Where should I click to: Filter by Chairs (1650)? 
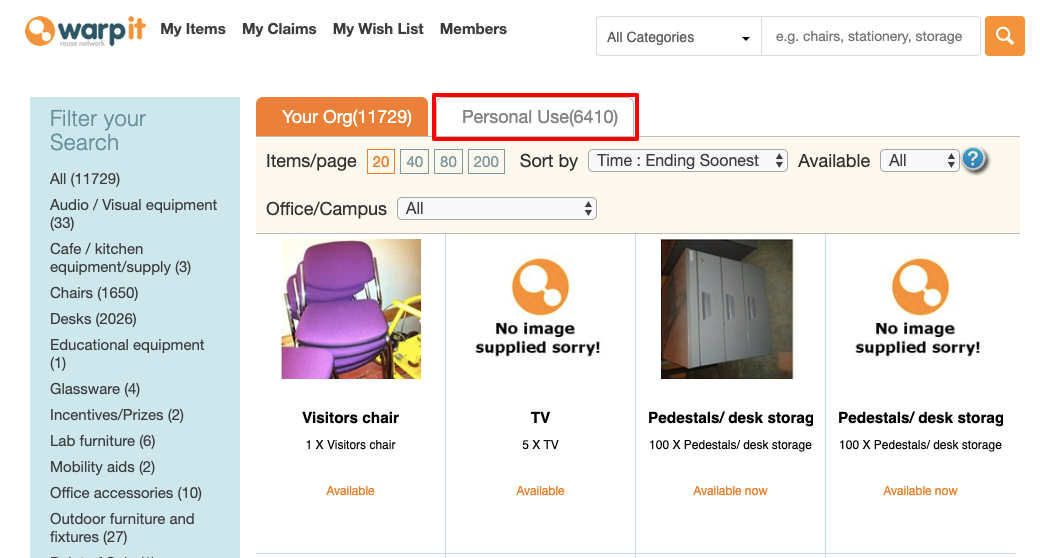click(x=94, y=293)
